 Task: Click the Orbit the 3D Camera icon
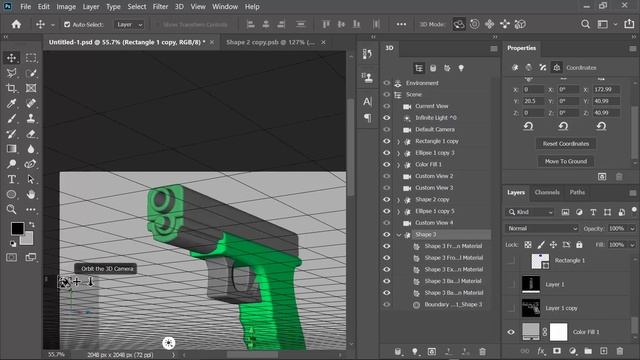click(x=64, y=282)
